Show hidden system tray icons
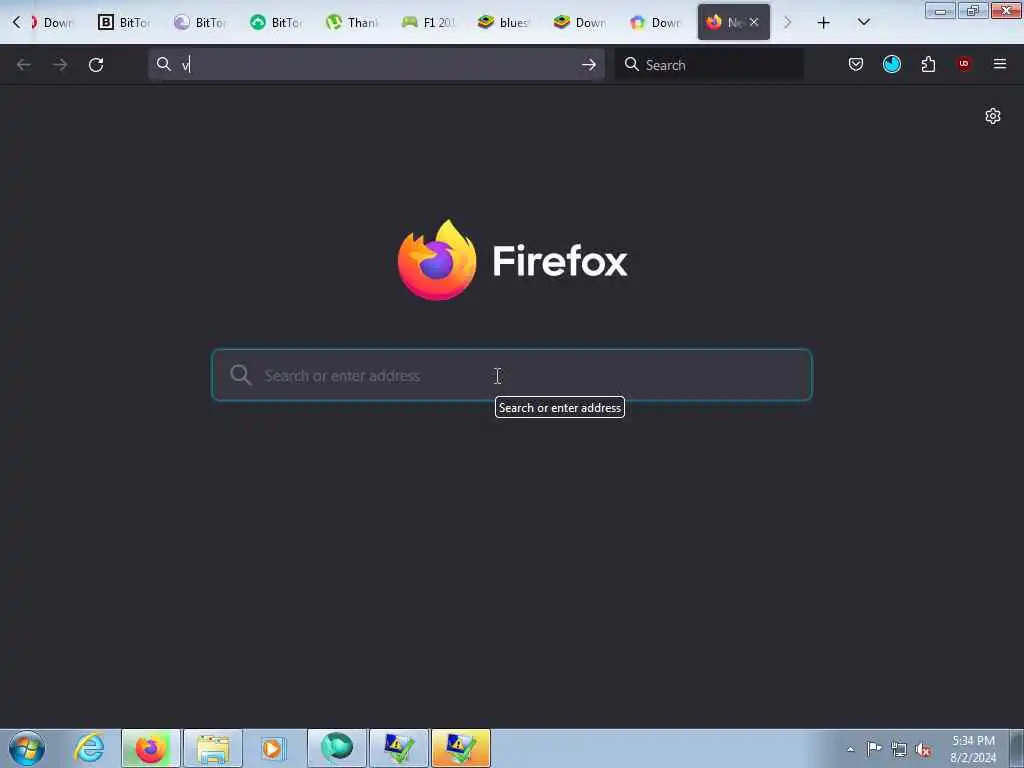Viewport: 1024px width, 768px height. 850,749
